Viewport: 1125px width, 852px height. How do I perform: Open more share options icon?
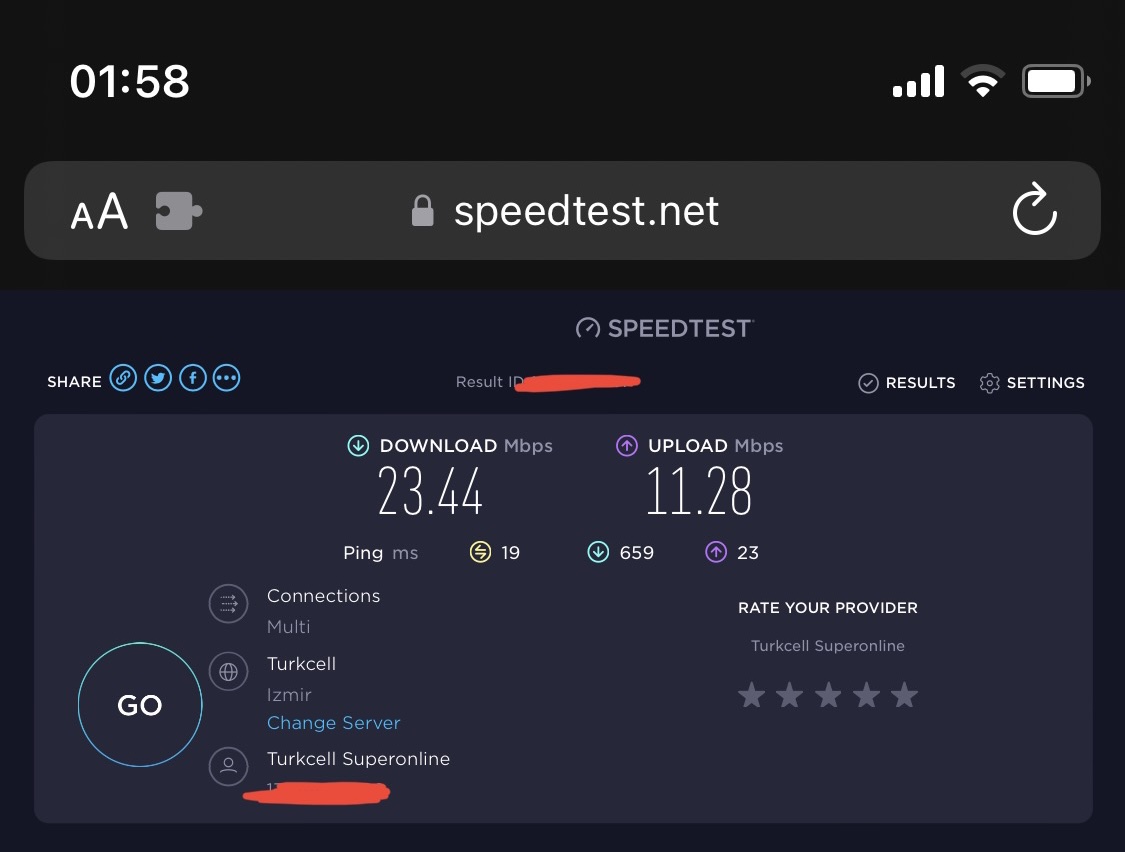[x=227, y=378]
